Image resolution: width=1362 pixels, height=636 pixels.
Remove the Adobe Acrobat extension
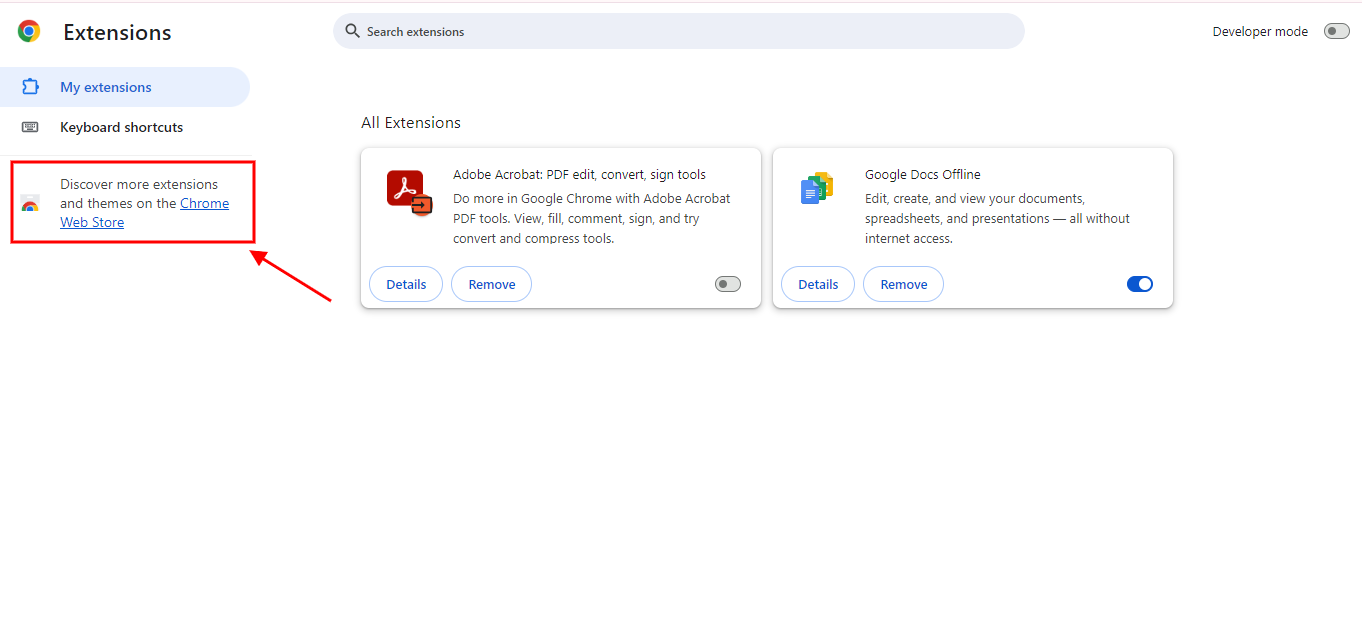[492, 284]
